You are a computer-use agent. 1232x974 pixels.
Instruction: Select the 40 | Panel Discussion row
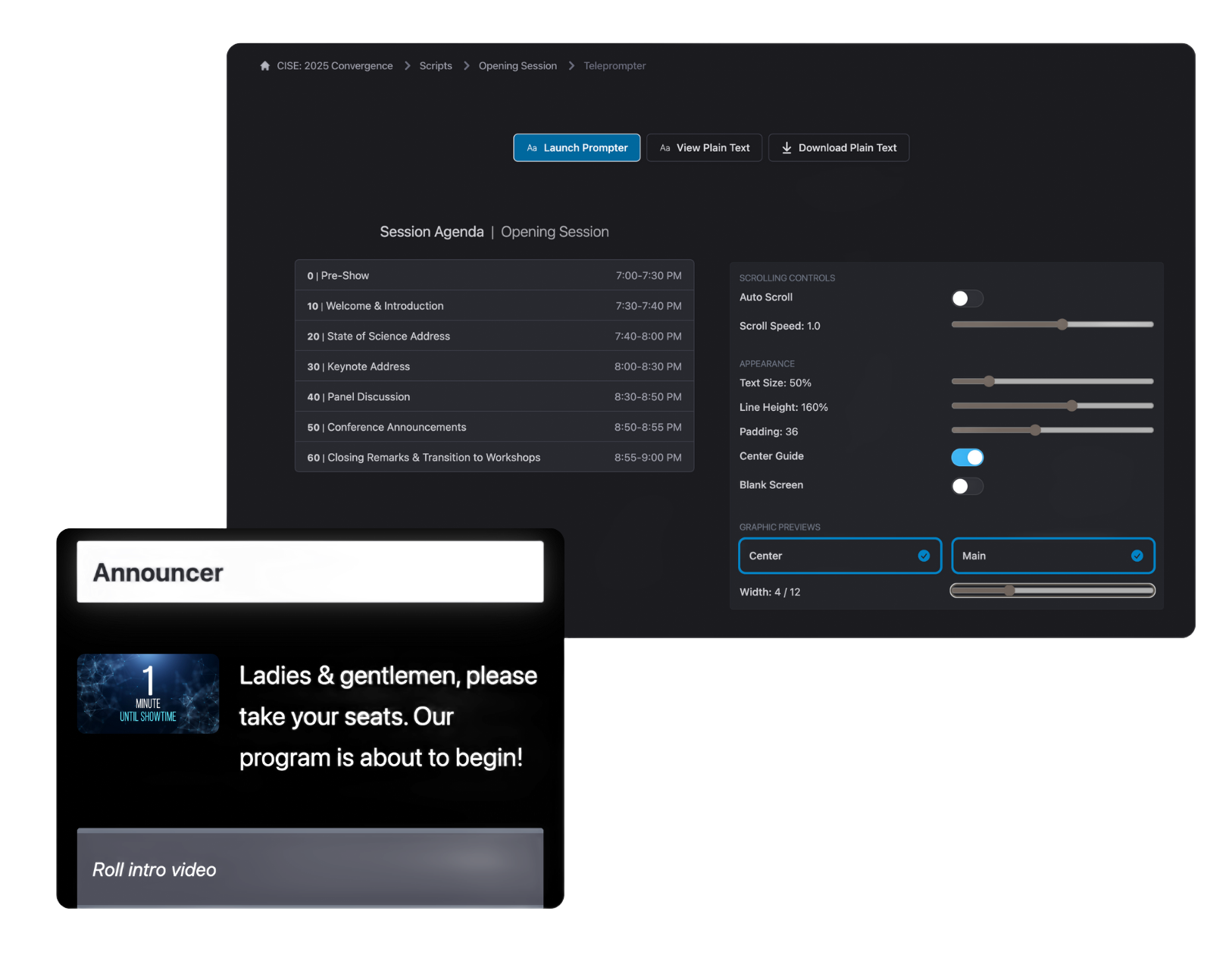coord(494,396)
